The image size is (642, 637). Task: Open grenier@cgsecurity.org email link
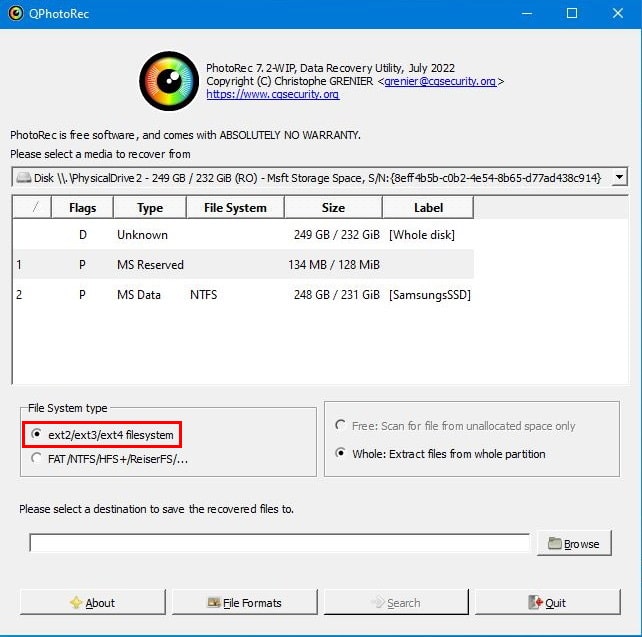tap(440, 81)
